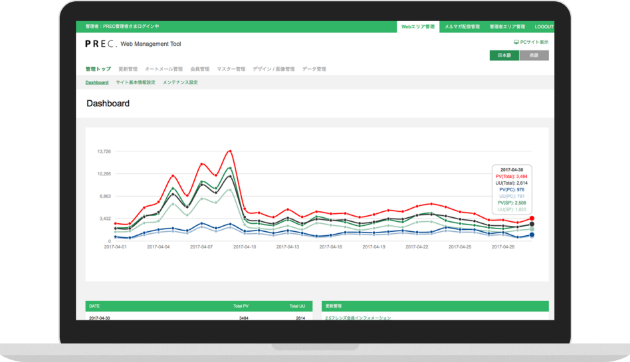The height and width of the screenshot is (362, 630).
Task: Open the 管理トップ menu
Action: [x=98, y=69]
